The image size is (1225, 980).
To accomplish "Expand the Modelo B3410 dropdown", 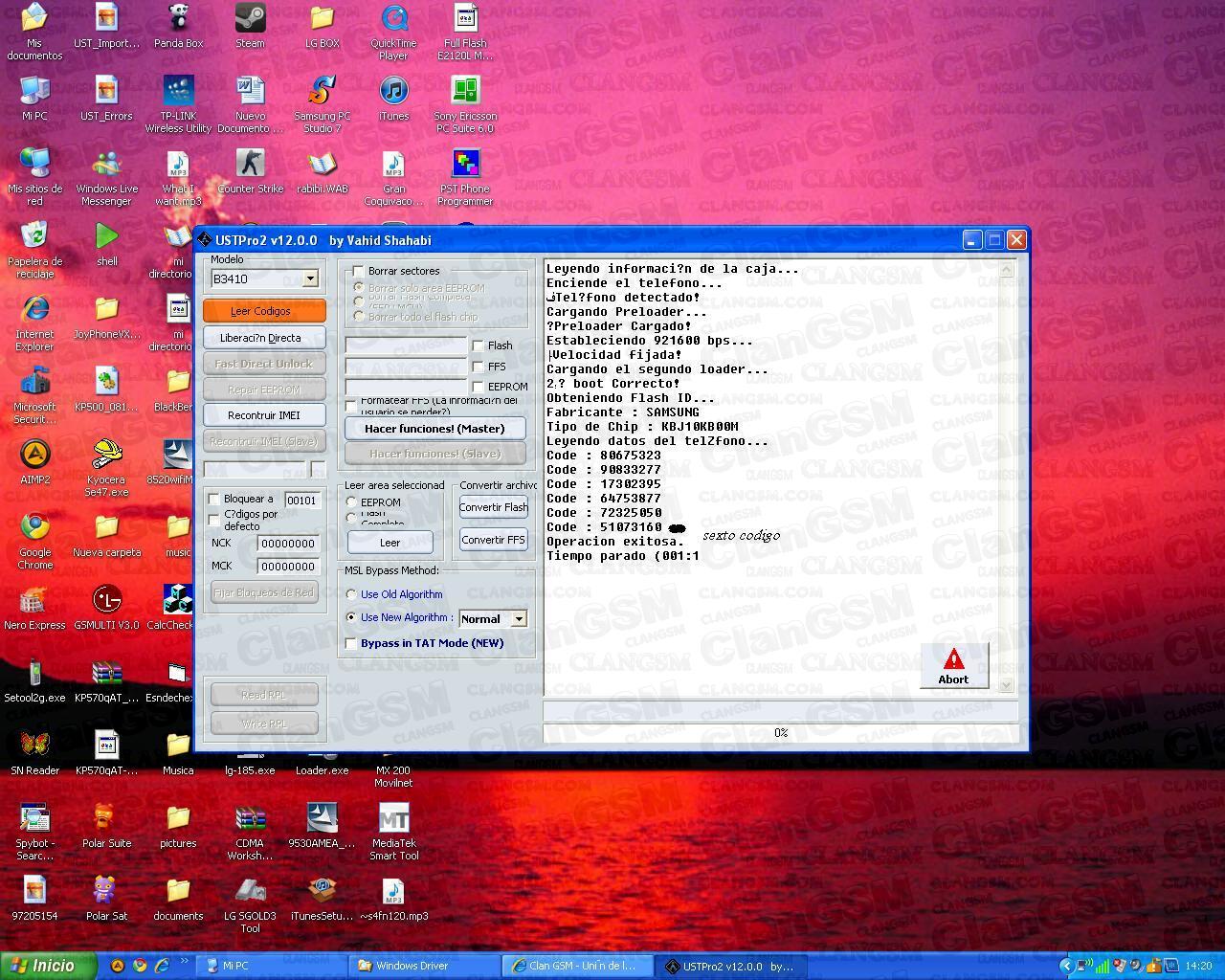I will coord(310,278).
